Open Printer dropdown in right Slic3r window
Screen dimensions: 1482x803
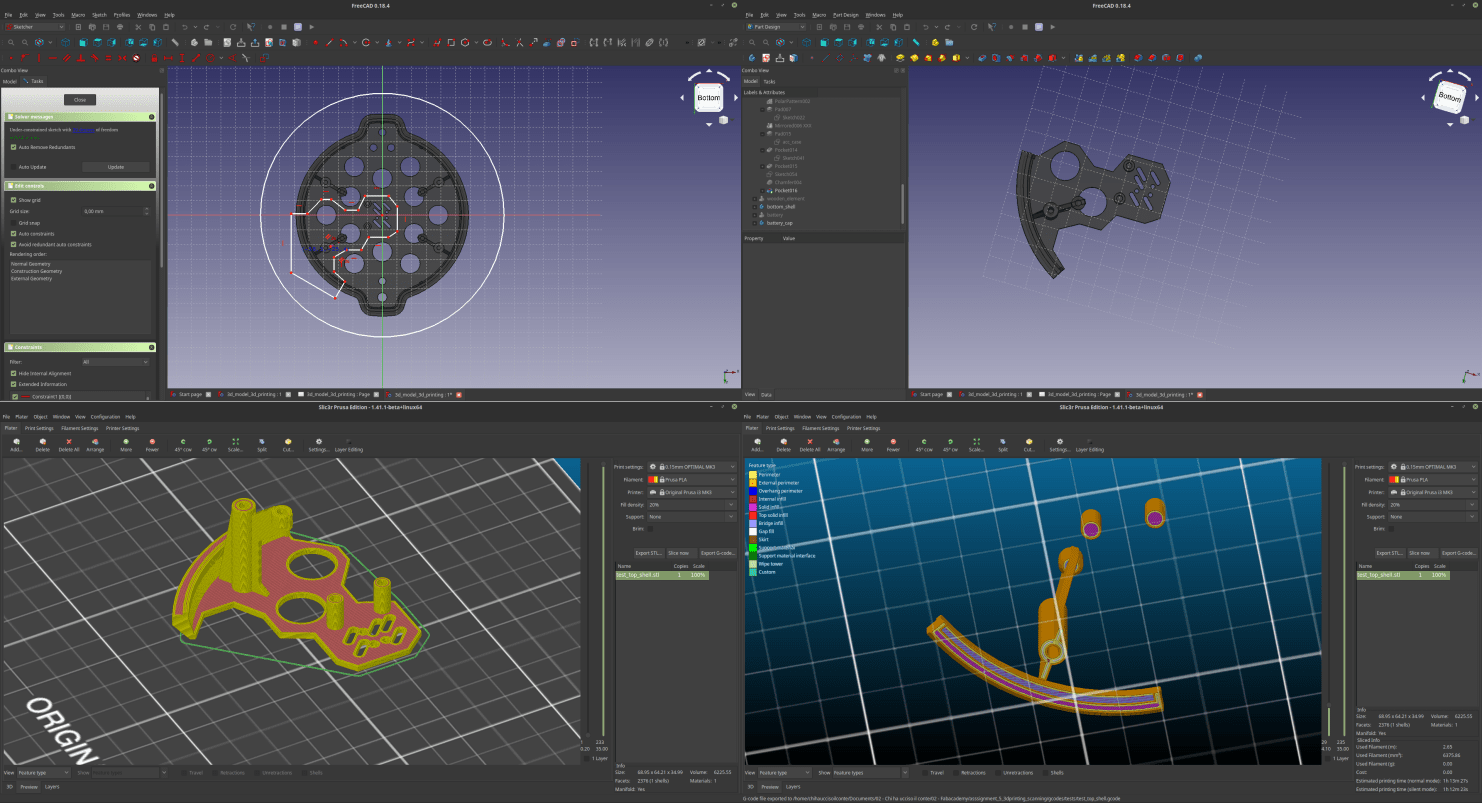1433,492
